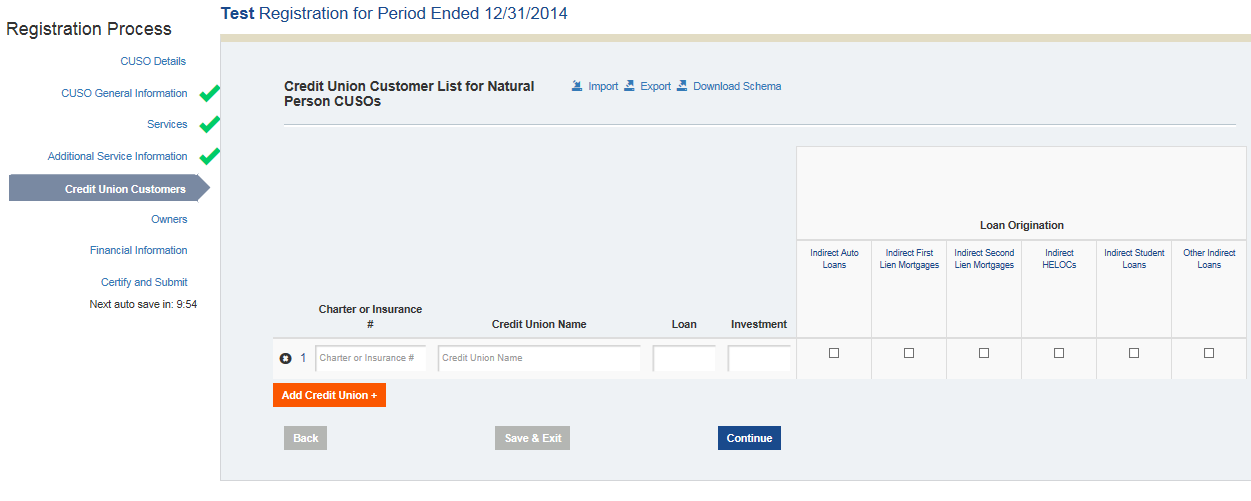Click the Import icon
This screenshot has width=1251, height=501.
pyautogui.click(x=577, y=86)
